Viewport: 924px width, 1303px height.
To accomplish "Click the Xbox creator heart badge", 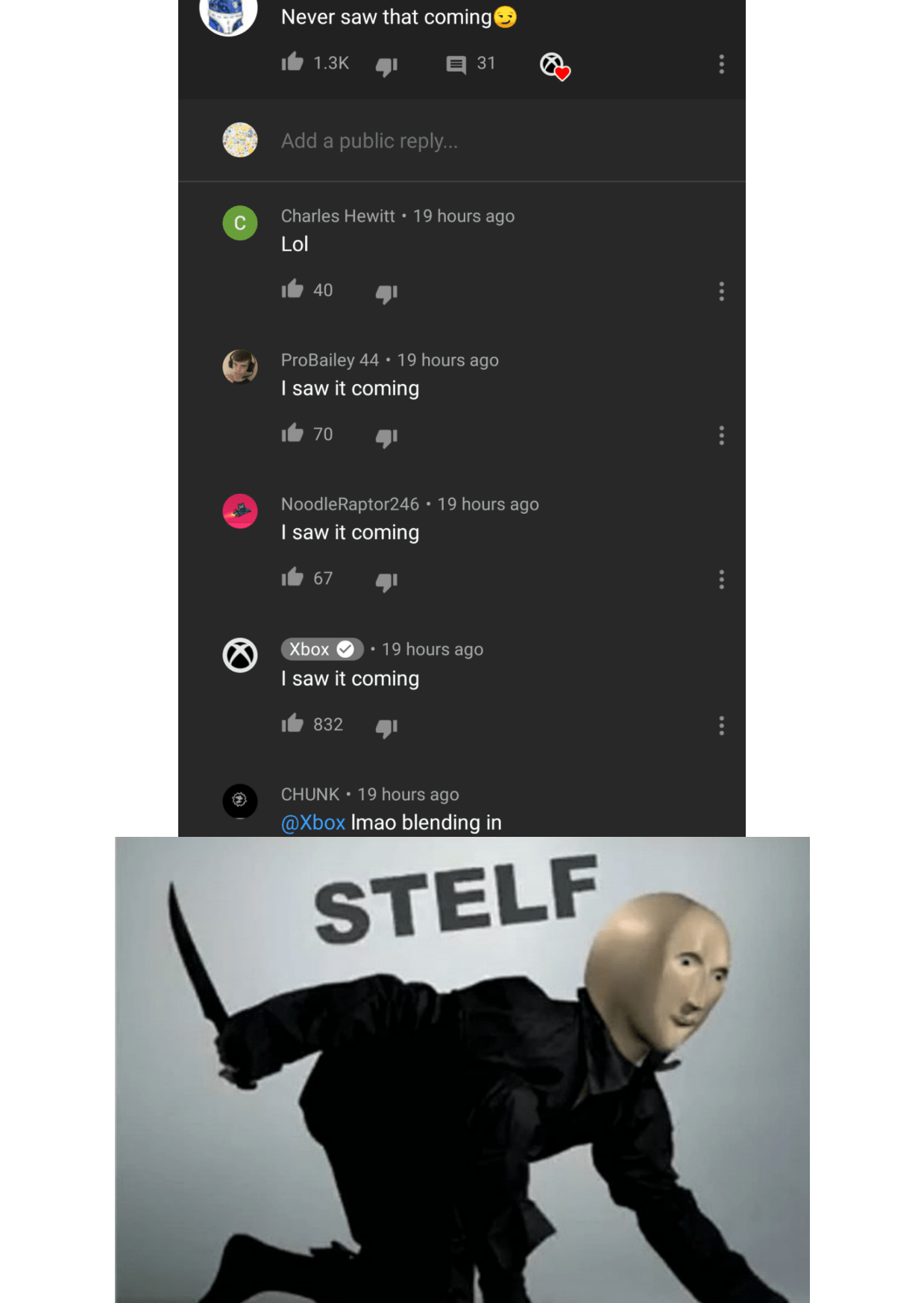I will click(x=555, y=66).
